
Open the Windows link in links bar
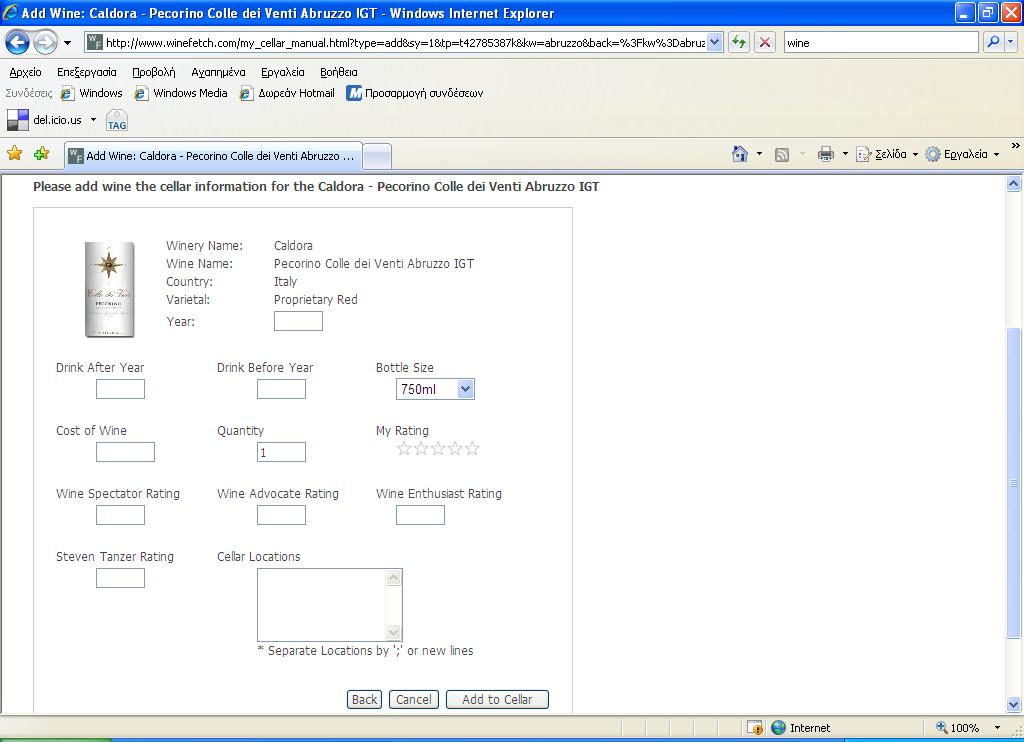(91, 93)
